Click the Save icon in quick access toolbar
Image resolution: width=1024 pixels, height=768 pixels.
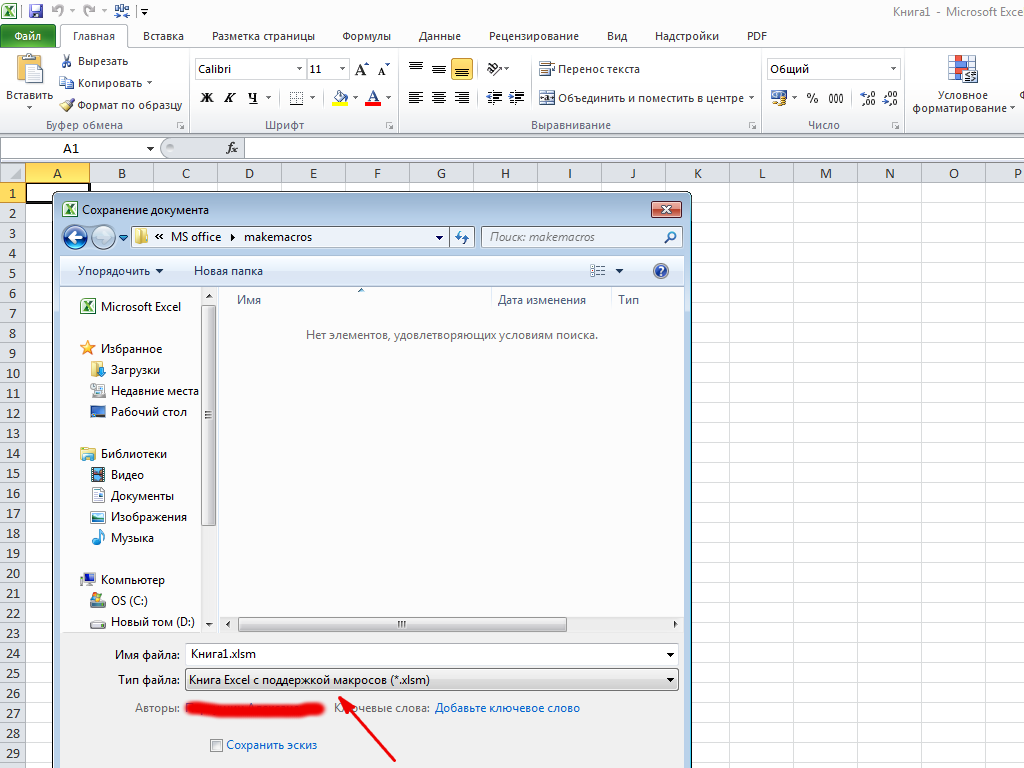tap(35, 11)
